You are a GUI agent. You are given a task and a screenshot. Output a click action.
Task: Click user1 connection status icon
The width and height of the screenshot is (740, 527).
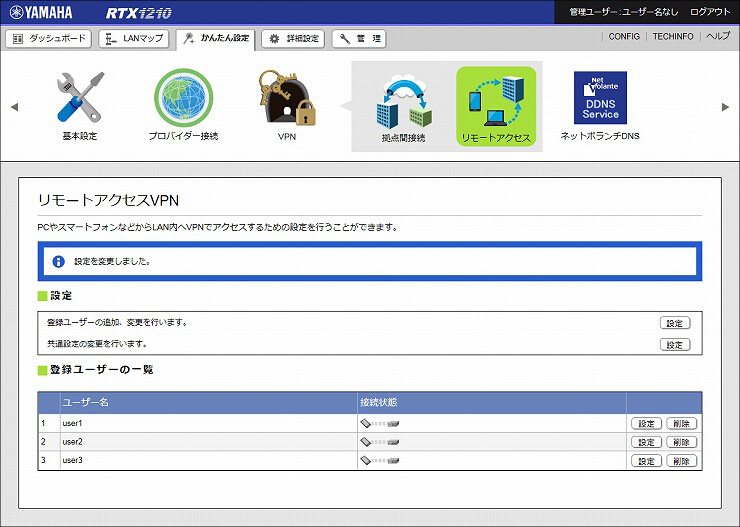coord(379,424)
